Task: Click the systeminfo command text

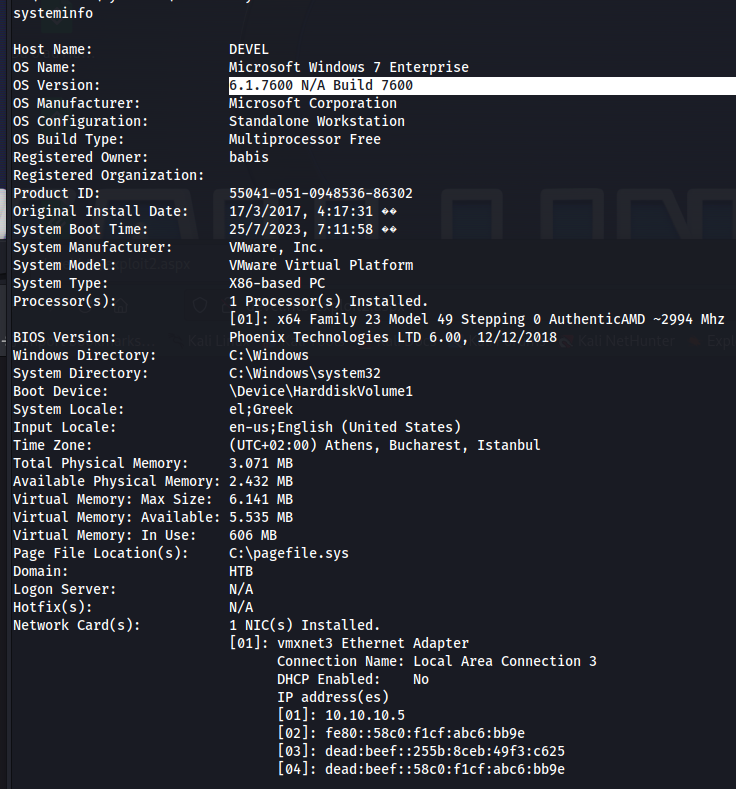Action: coord(55,13)
